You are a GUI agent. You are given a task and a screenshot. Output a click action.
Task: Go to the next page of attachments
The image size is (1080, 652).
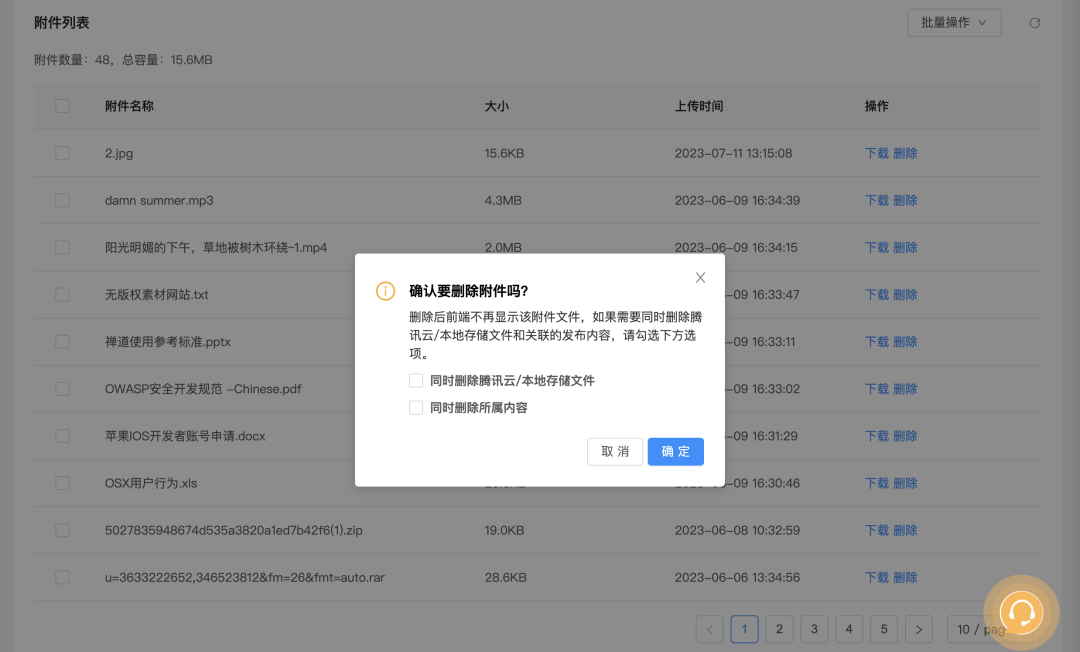[x=918, y=629]
